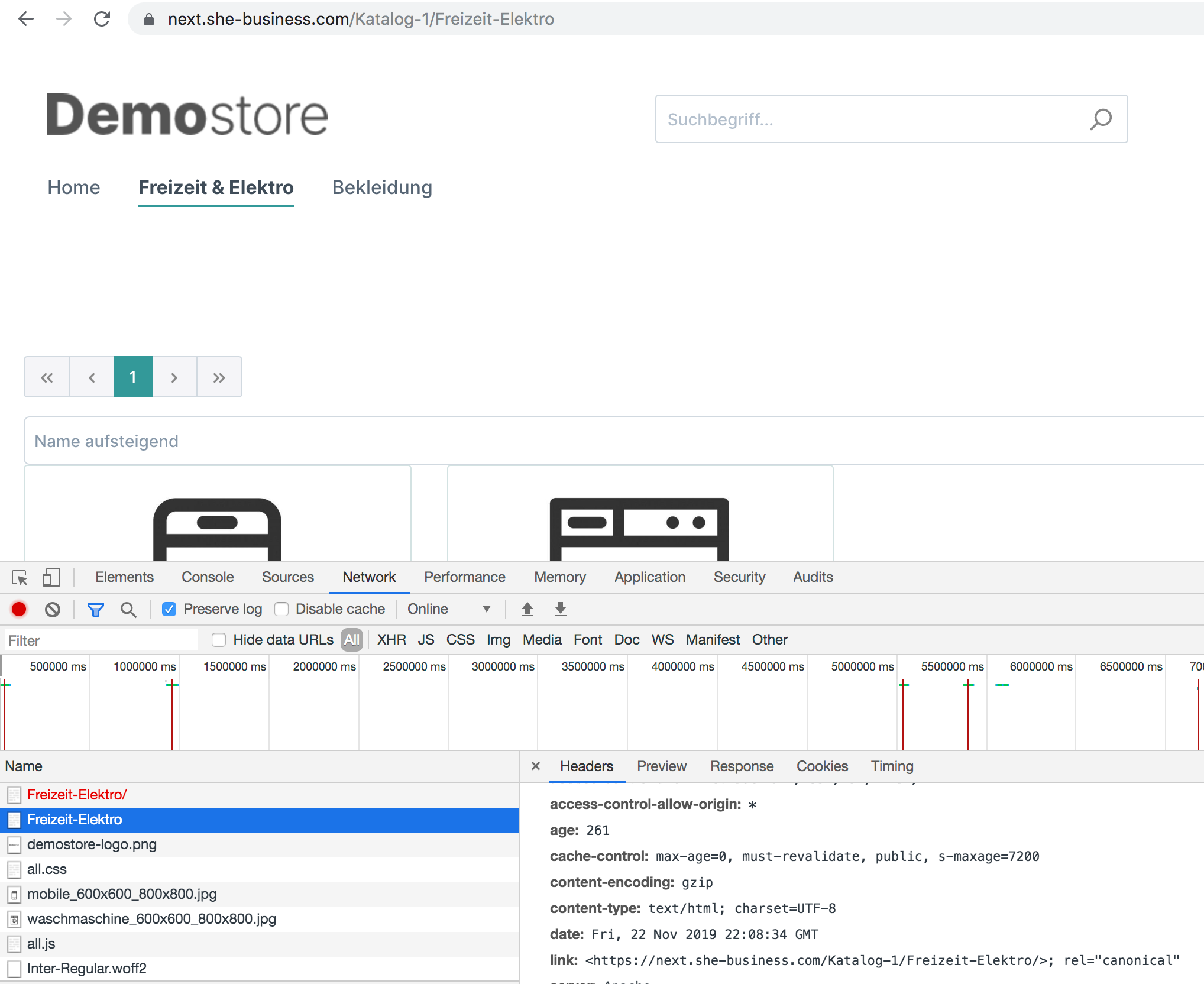Viewport: 1204px width, 984px height.
Task: Select the waschmaschine_600x600_800x800.jpg request
Action: click(260, 919)
